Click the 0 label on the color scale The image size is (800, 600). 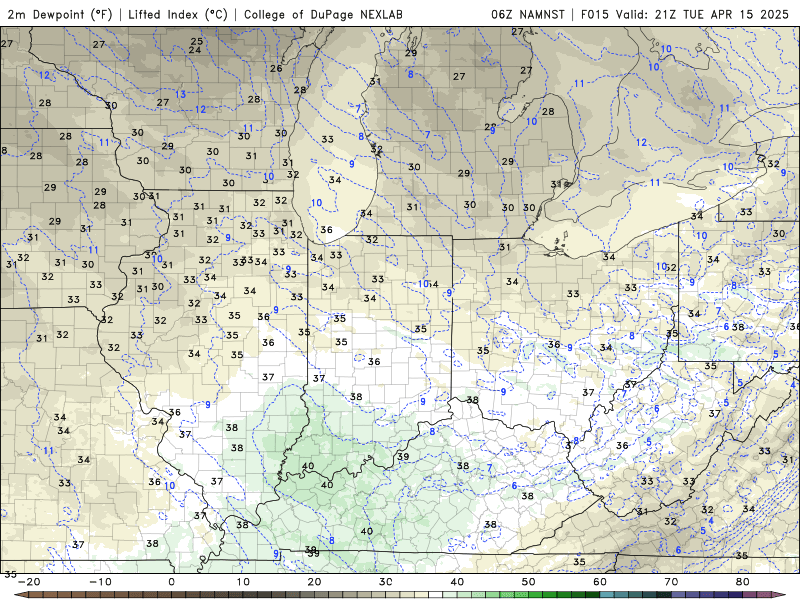coord(171,582)
